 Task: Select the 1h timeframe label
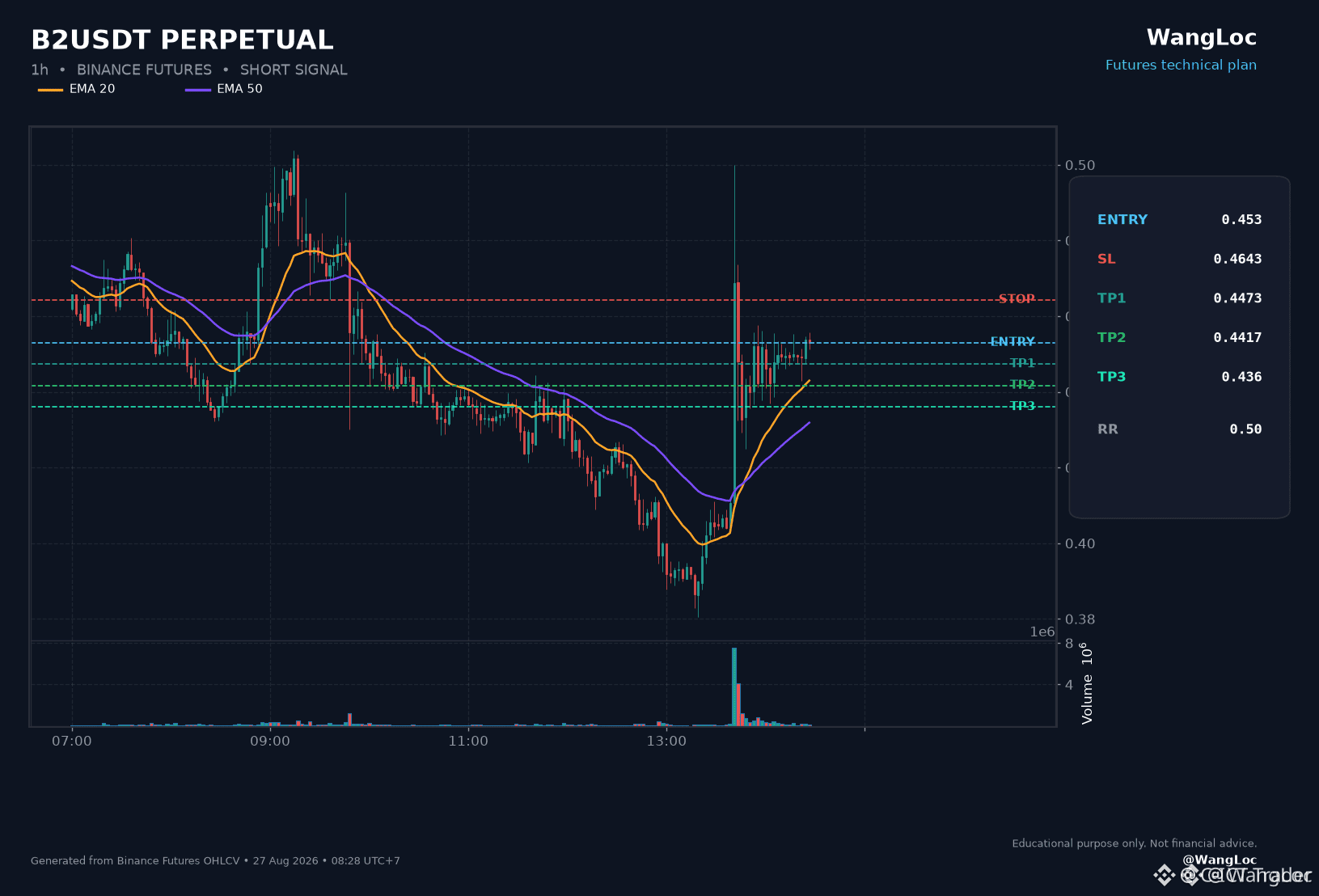(x=40, y=70)
